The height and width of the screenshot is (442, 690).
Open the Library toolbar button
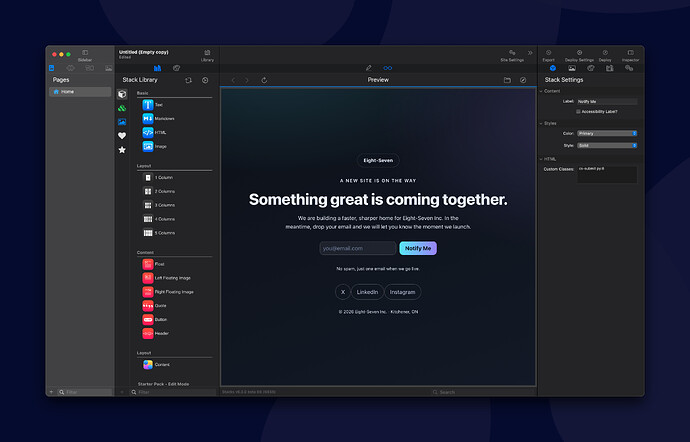click(207, 55)
